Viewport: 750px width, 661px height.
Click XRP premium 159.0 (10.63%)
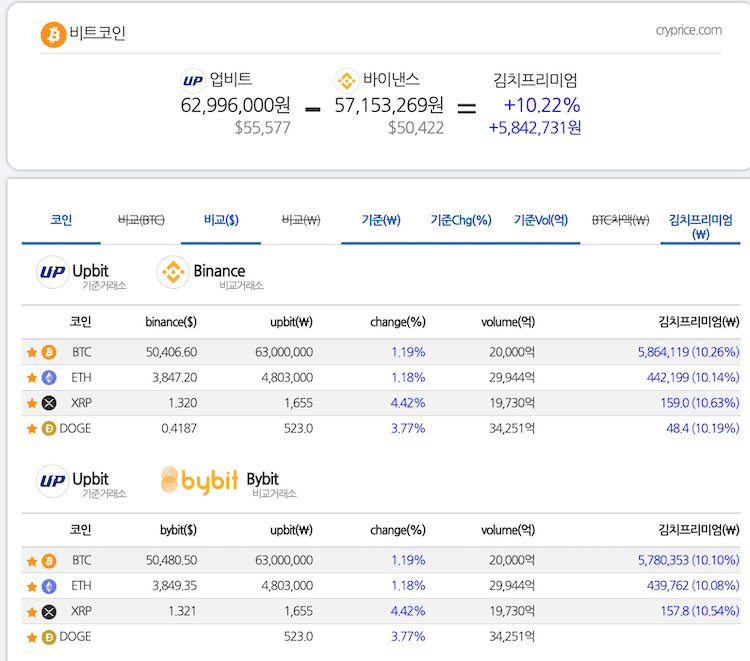[700, 403]
